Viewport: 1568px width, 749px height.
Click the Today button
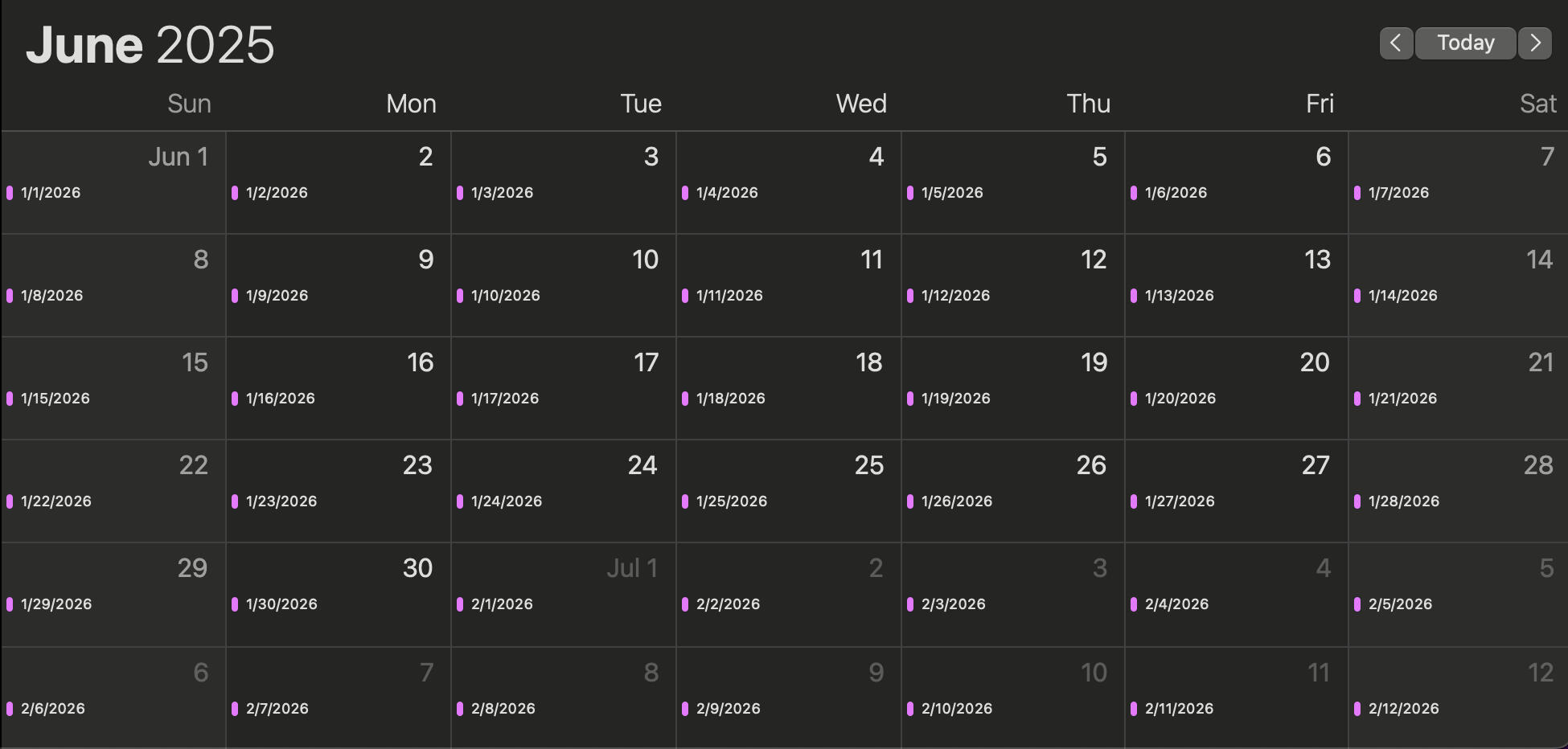click(1465, 43)
